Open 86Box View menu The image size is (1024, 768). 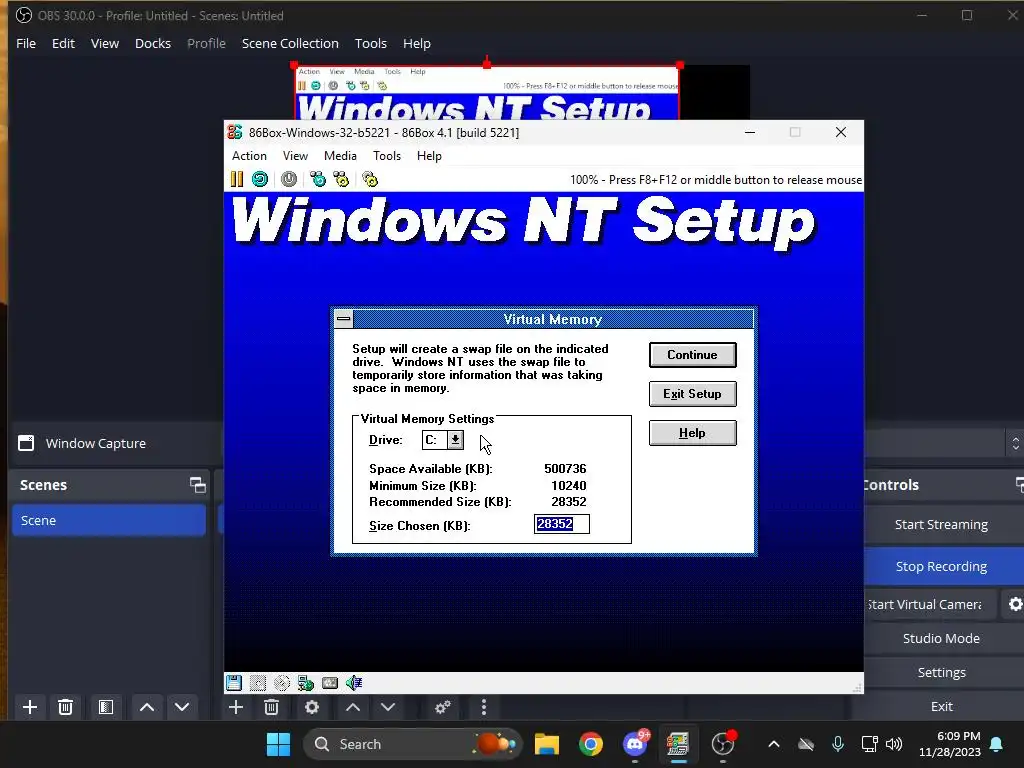tap(295, 155)
